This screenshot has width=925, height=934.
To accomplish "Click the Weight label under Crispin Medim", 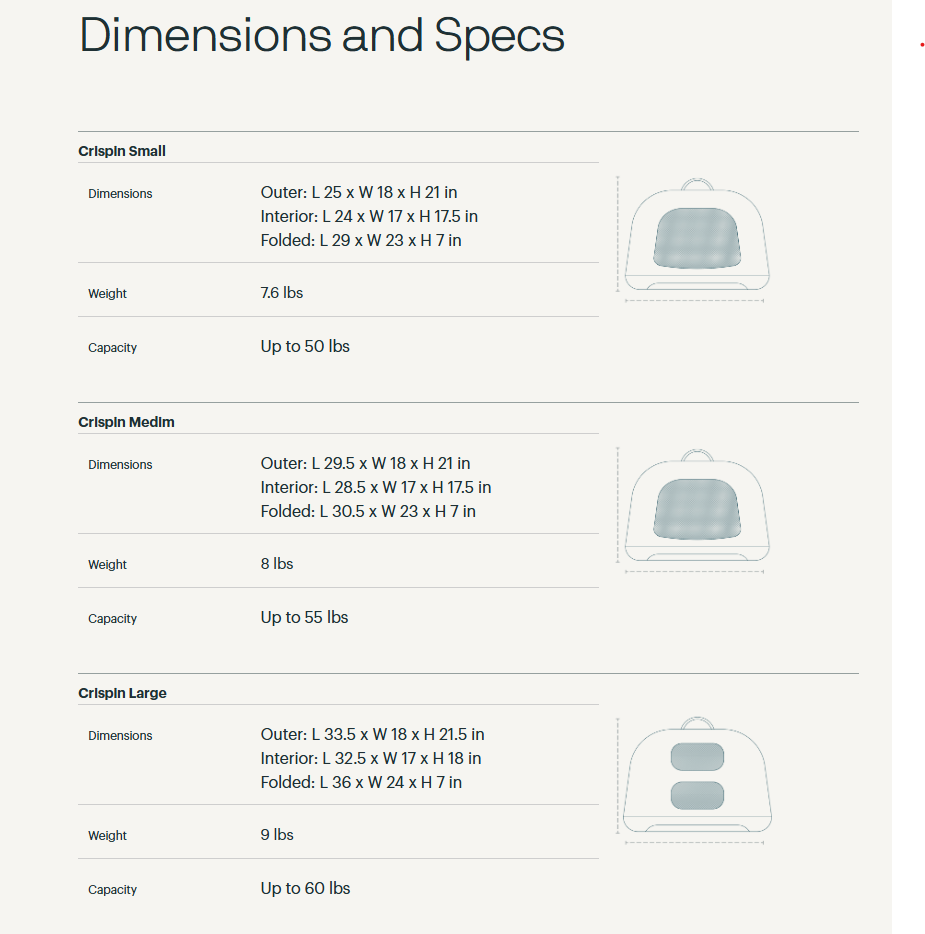I will point(107,565).
